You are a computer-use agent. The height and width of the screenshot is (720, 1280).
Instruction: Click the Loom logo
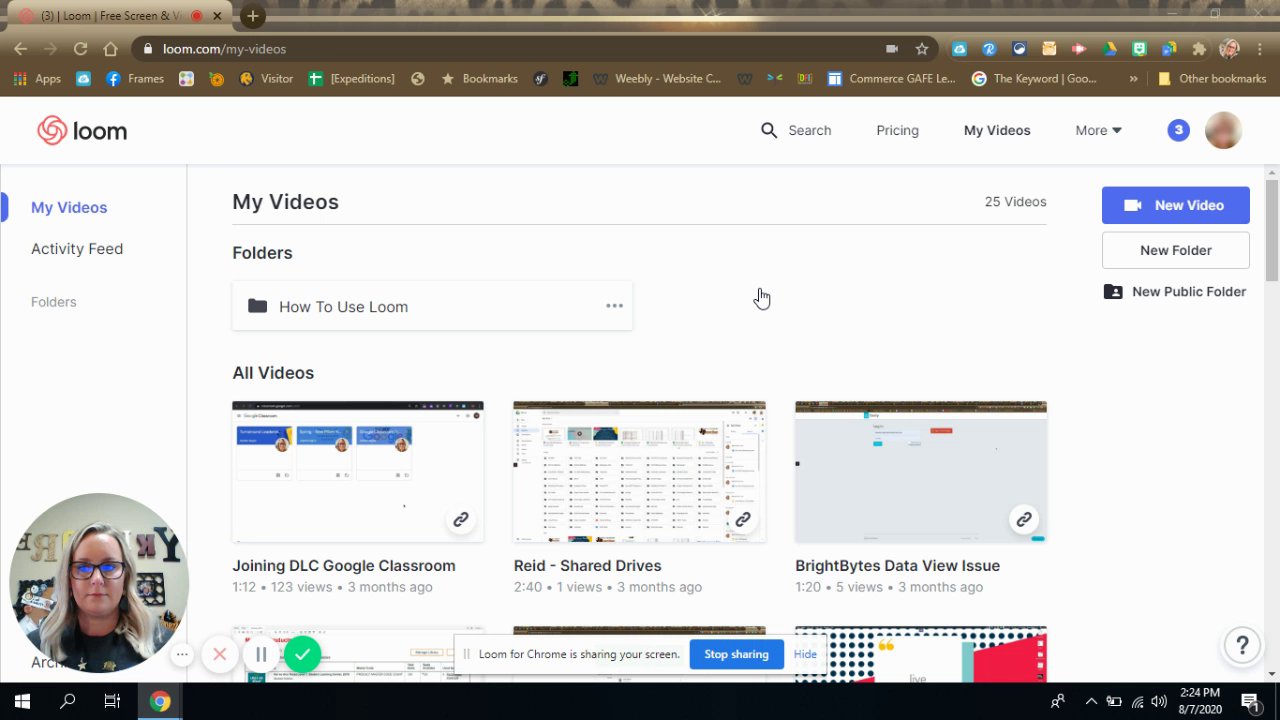pyautogui.click(x=82, y=130)
